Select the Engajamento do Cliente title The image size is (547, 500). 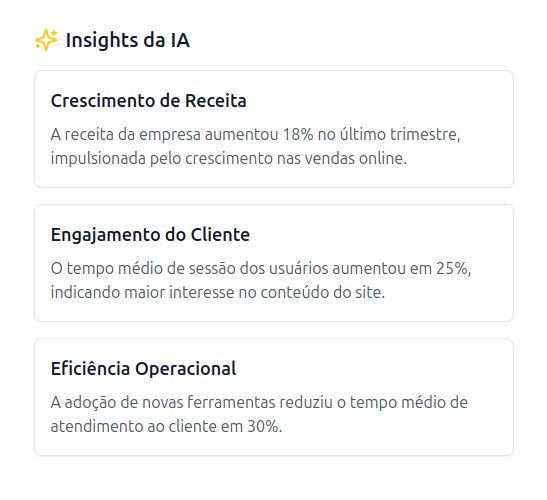(x=150, y=235)
